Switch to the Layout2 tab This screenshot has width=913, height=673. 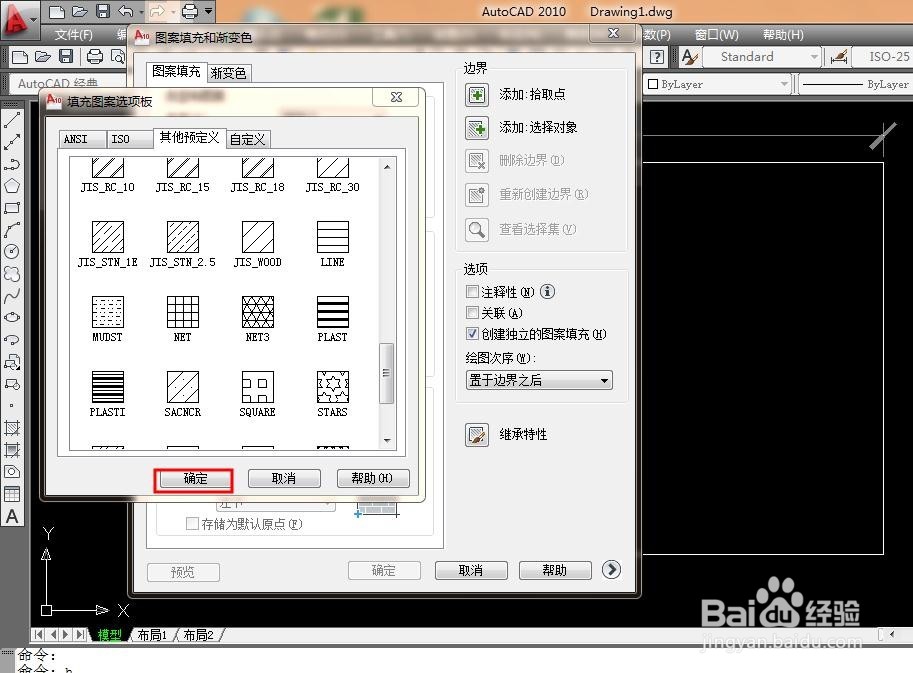coord(199,635)
